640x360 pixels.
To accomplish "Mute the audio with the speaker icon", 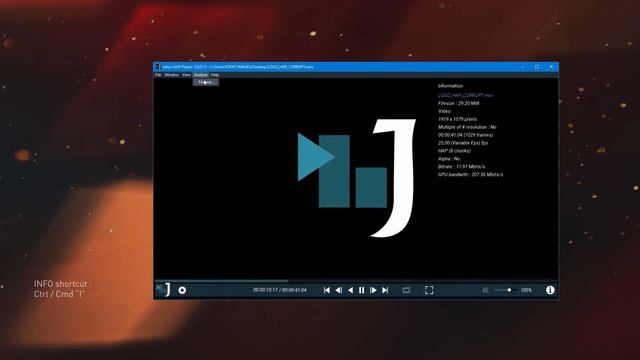I will coord(485,290).
